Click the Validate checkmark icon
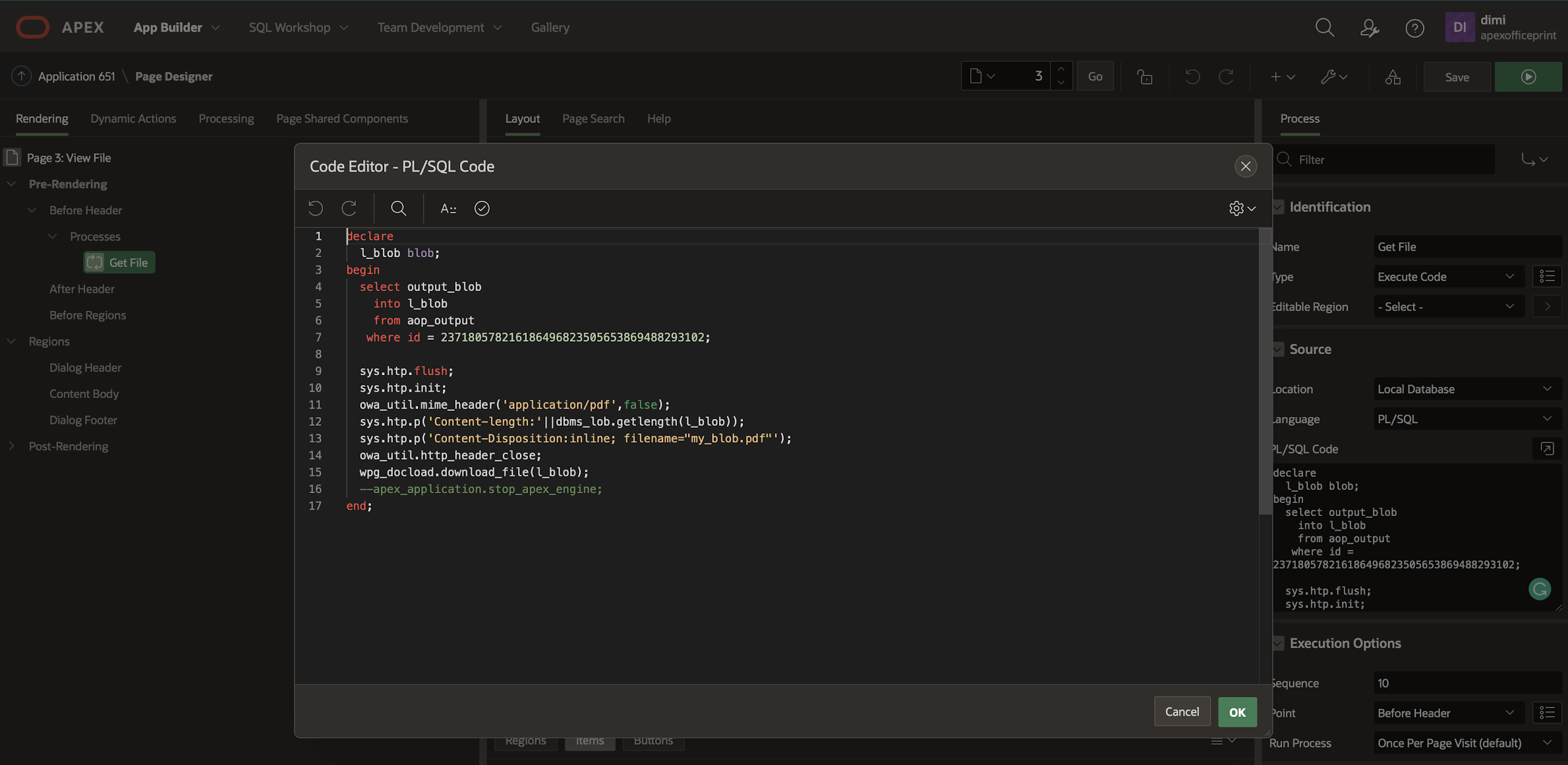This screenshot has height=765, width=1568. click(482, 208)
